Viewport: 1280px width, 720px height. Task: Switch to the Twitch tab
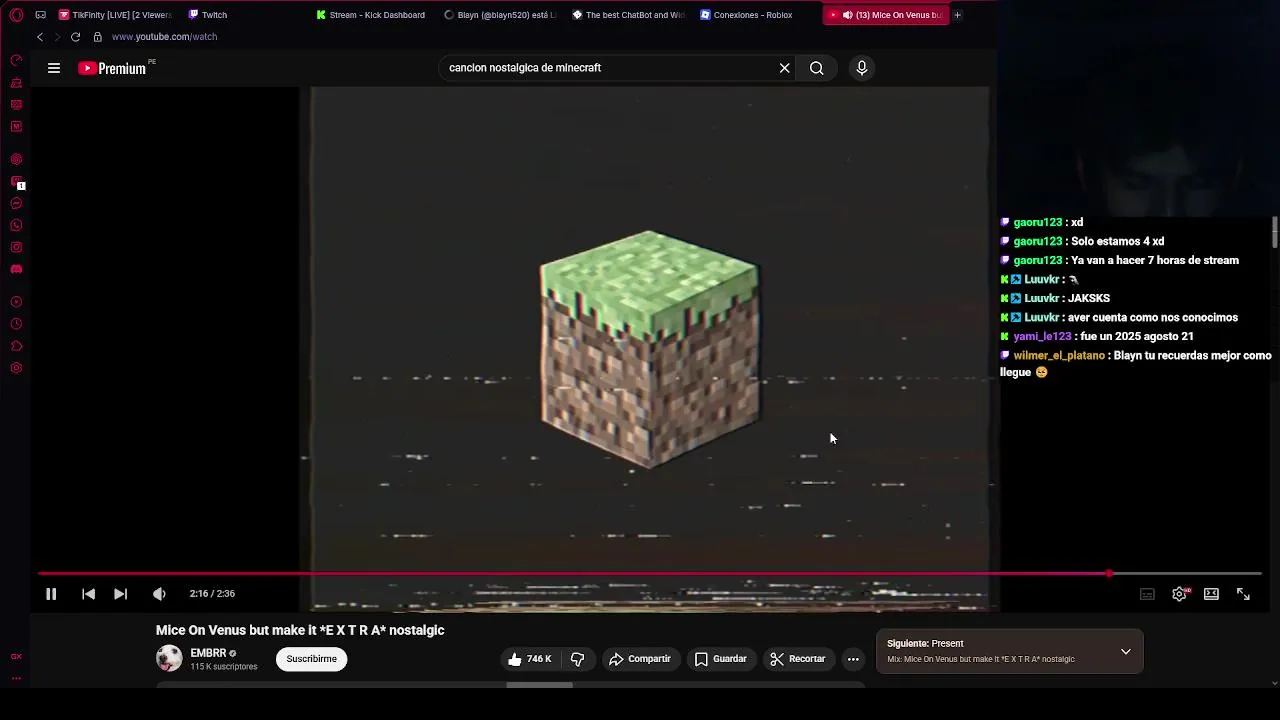(x=208, y=15)
